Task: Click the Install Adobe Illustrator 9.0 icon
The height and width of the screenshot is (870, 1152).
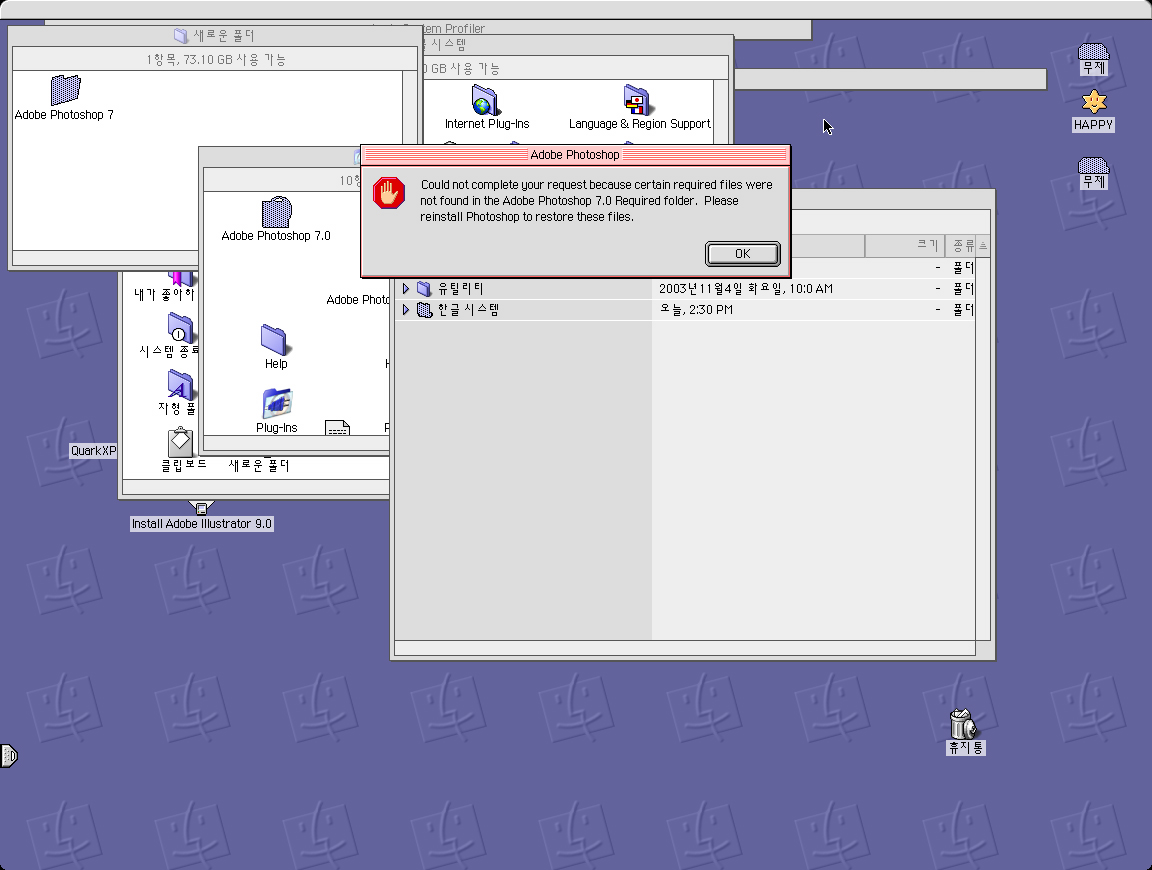Action: click(x=201, y=508)
